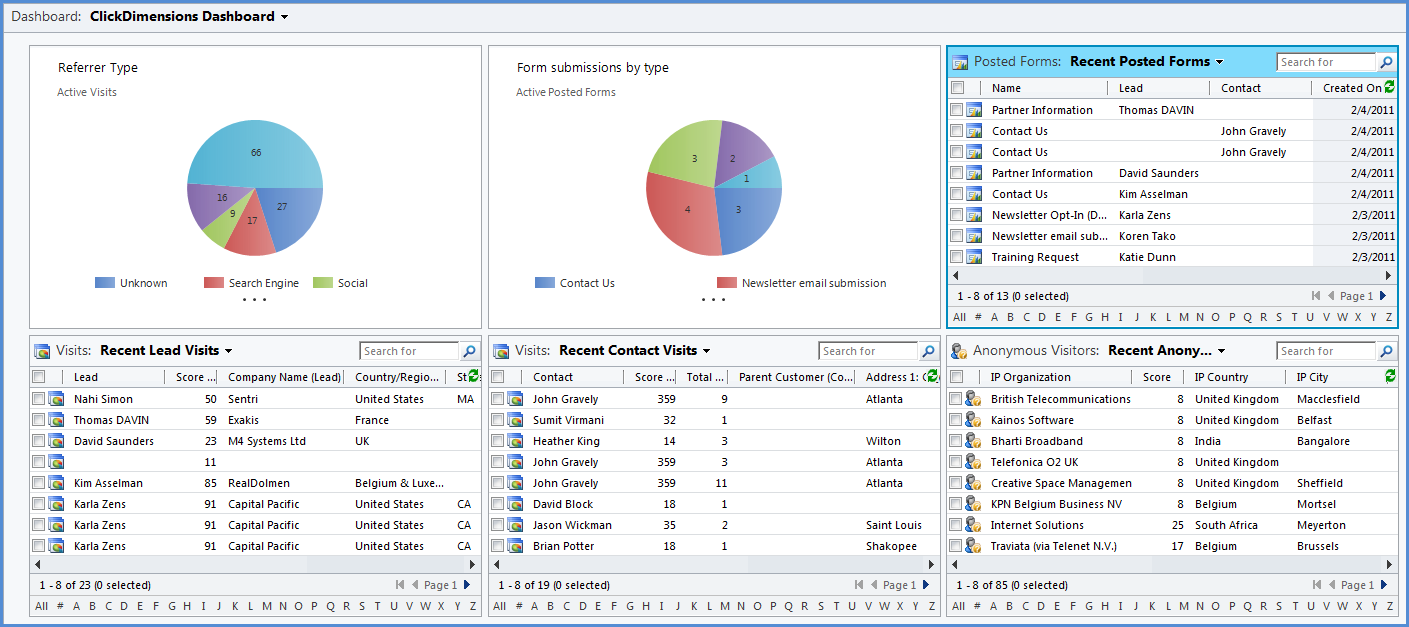The height and width of the screenshot is (627, 1409).
Task: Refresh the Recent Posted Forms list
Action: pyautogui.click(x=1389, y=88)
